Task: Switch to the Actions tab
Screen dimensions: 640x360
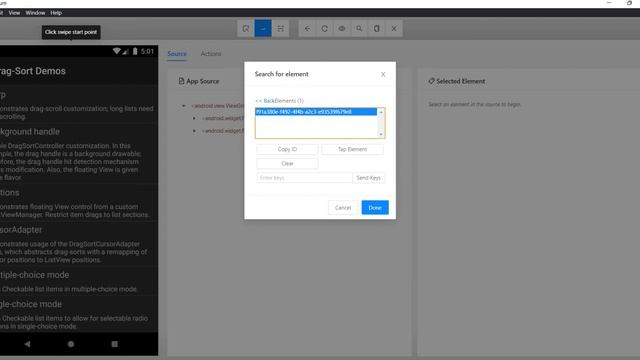Action: point(211,54)
